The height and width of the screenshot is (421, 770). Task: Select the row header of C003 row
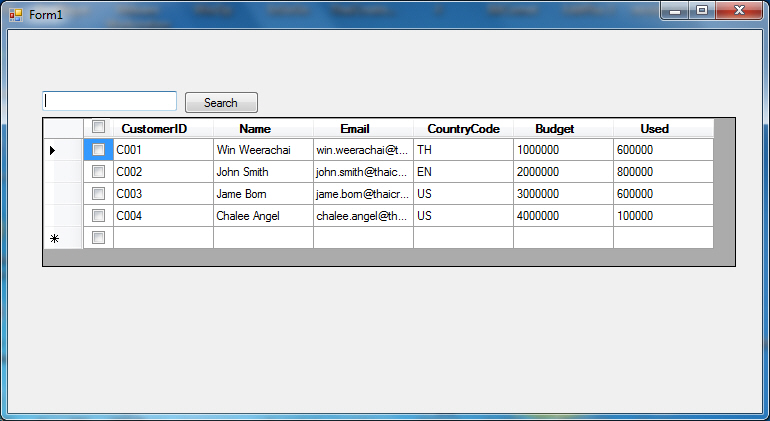pos(63,194)
